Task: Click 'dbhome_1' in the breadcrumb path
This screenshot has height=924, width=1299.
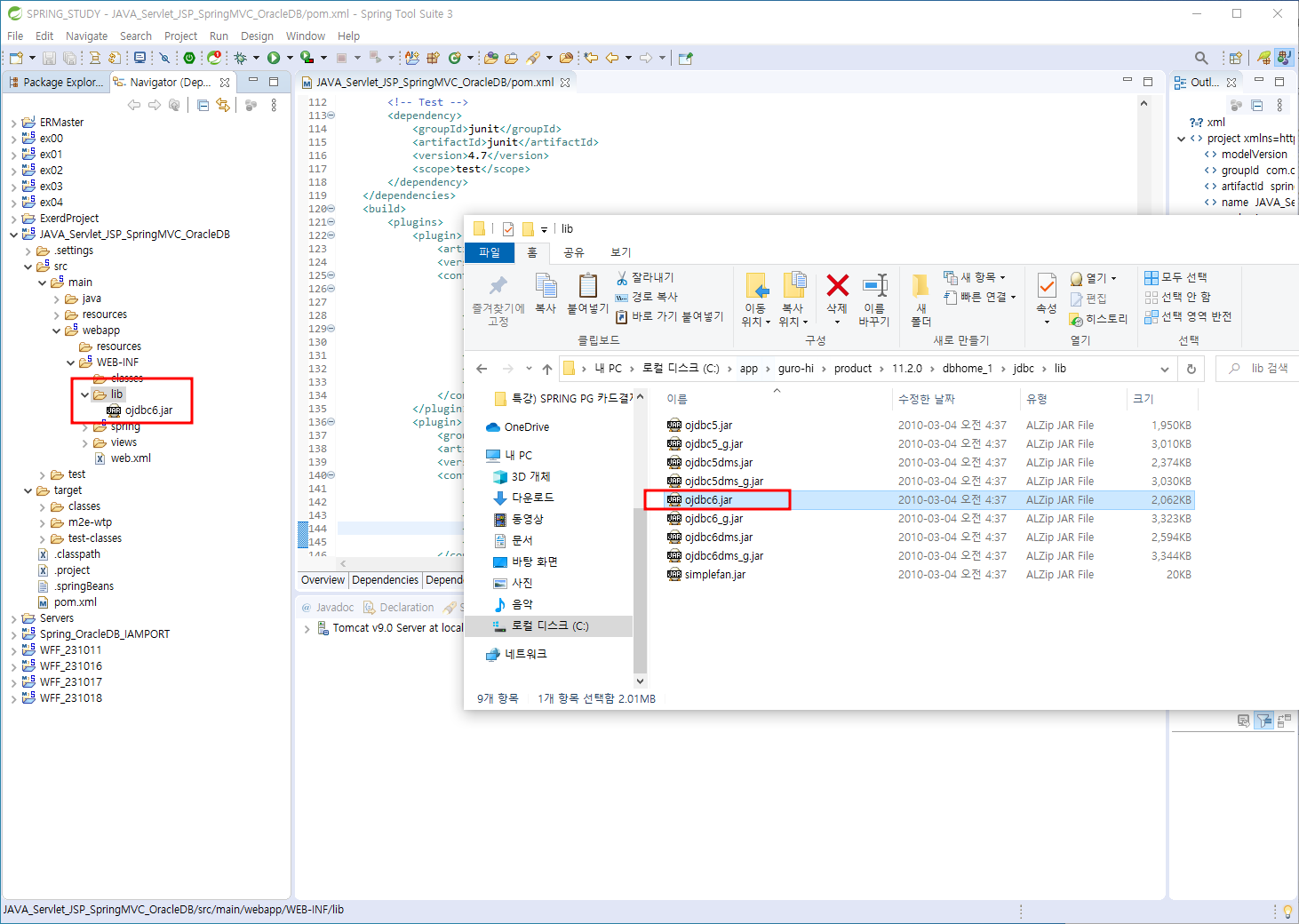Action: [968, 369]
